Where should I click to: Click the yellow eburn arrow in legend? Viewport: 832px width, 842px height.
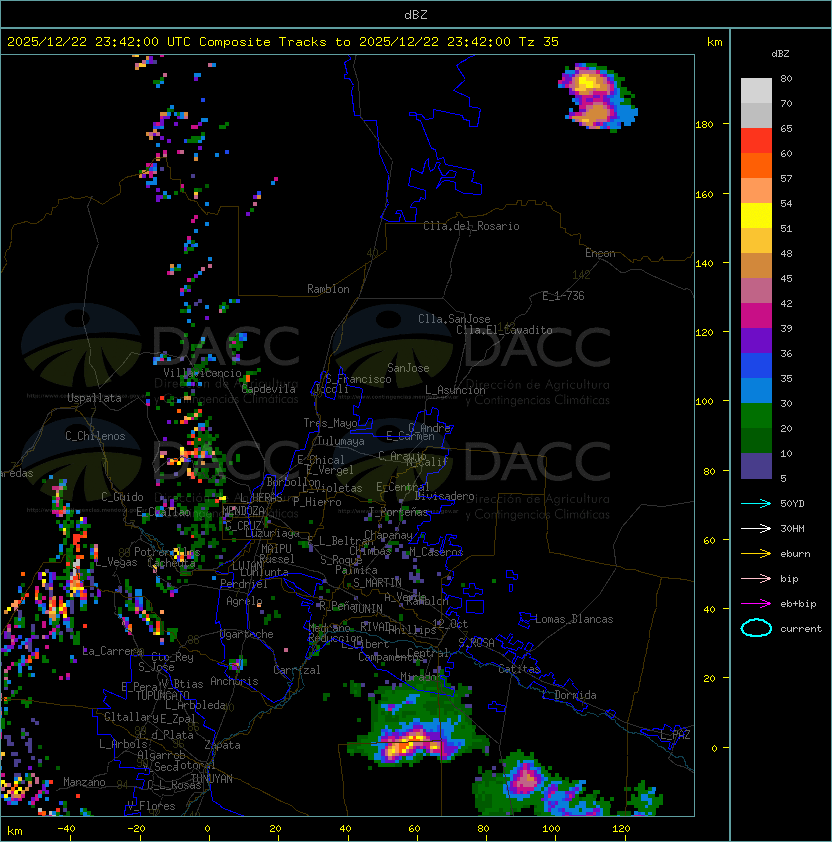[x=756, y=554]
